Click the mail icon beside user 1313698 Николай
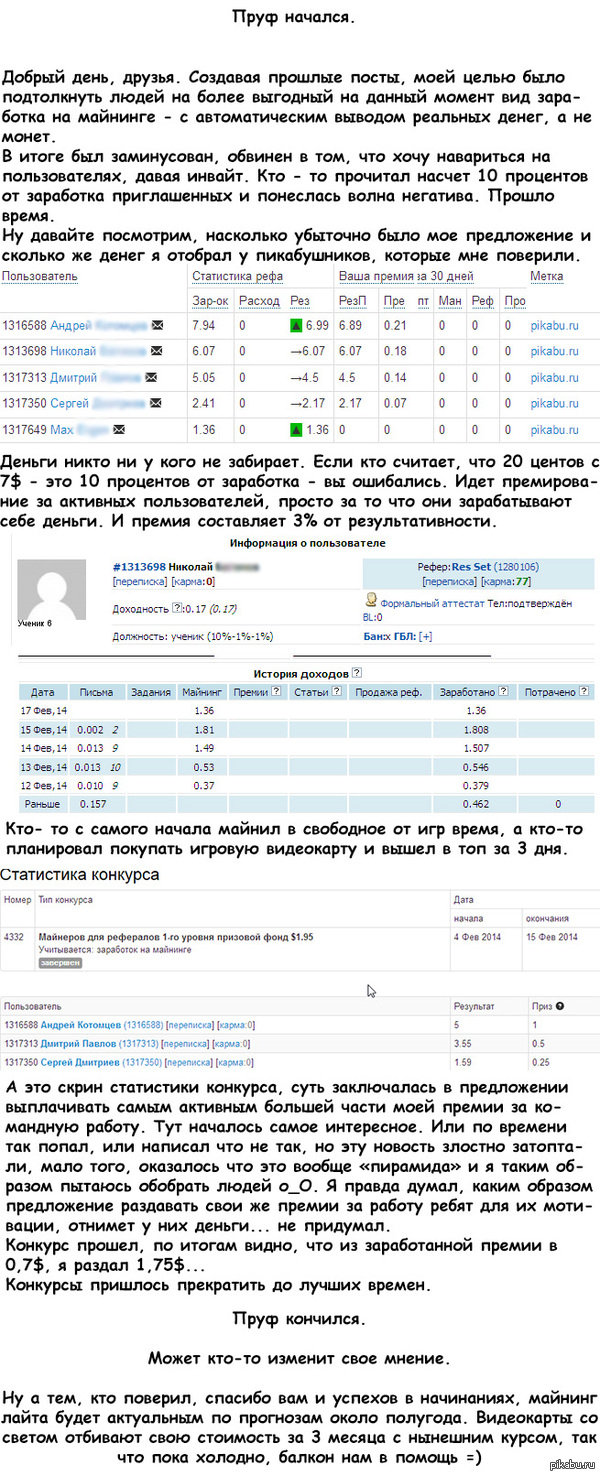Image resolution: width=600 pixels, height=1476 pixels. 156,351
